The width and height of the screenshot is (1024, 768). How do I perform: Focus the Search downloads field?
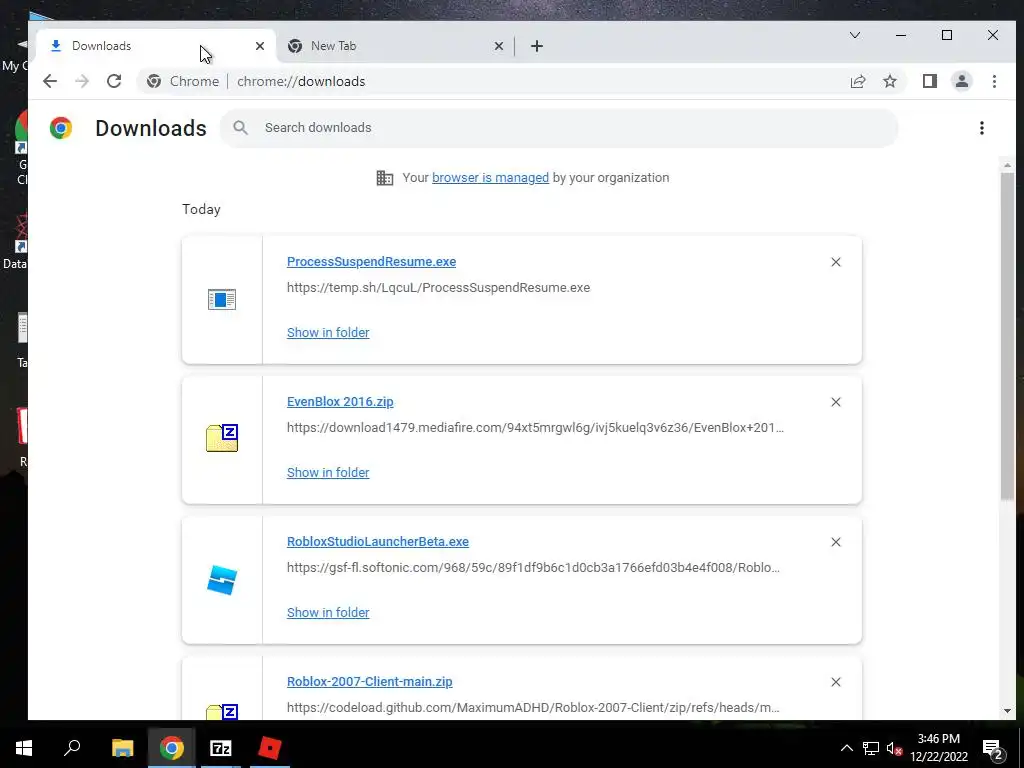coord(559,127)
